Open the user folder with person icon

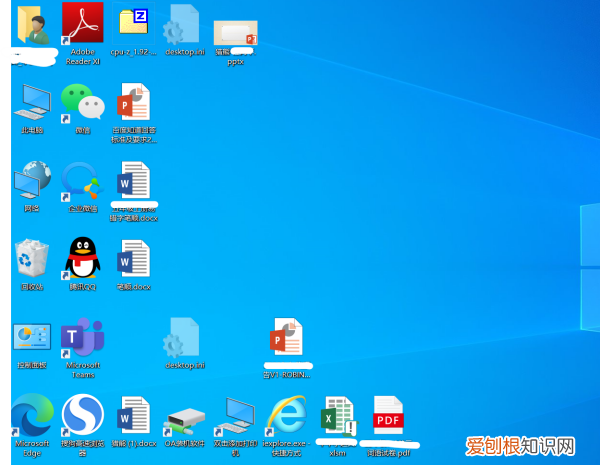pos(33,25)
